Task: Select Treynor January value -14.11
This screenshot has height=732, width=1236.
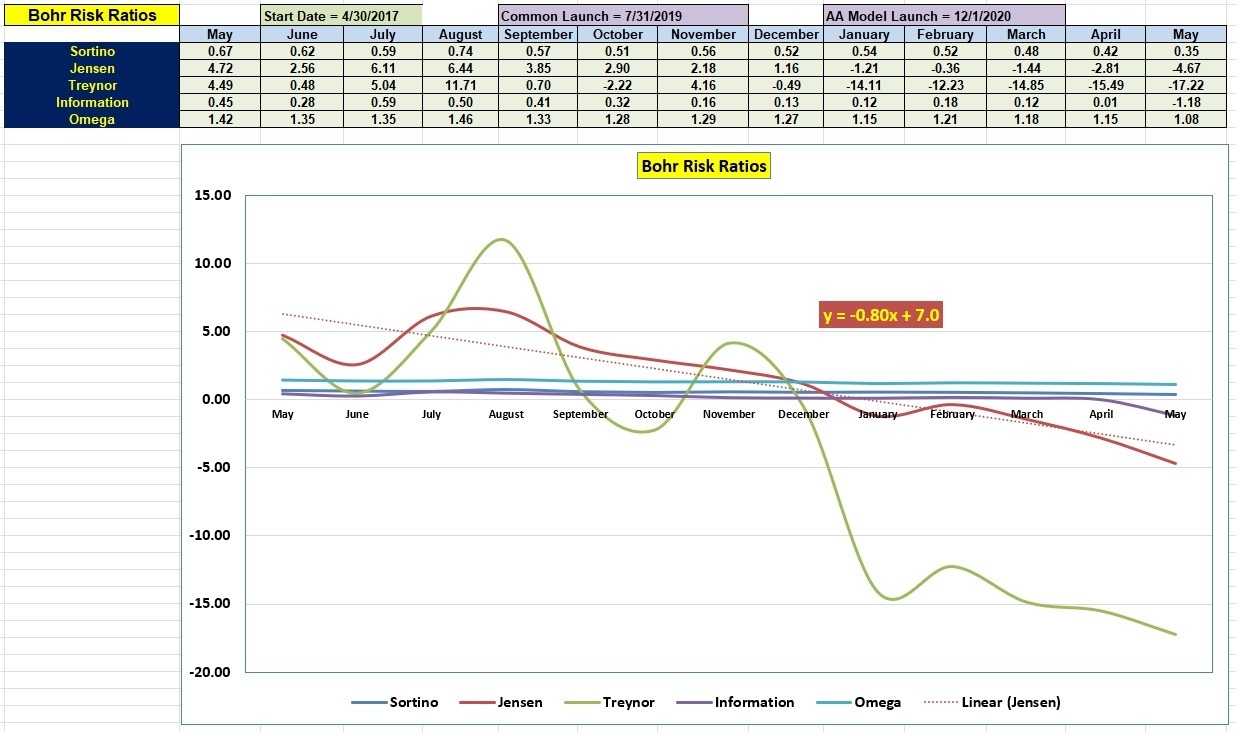Action: click(x=864, y=85)
